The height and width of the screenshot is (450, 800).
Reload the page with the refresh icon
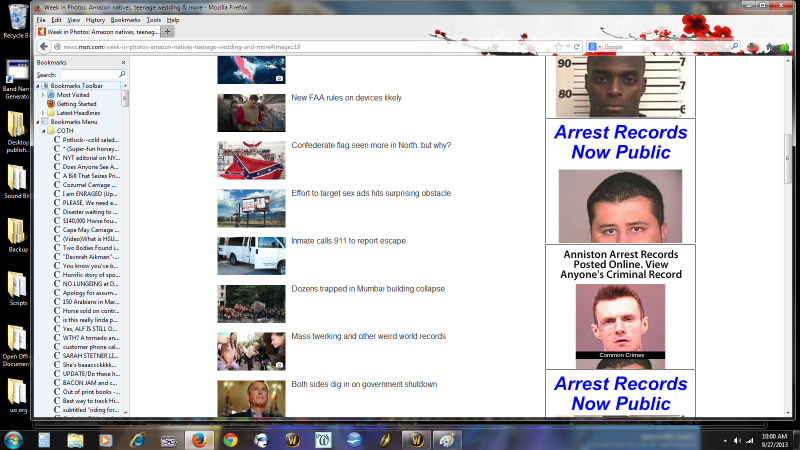point(577,46)
